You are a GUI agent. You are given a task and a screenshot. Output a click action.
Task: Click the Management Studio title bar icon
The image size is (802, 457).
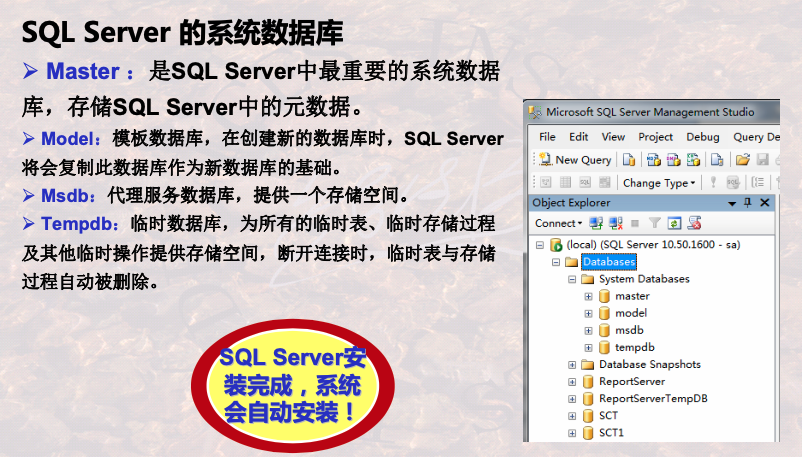[x=535, y=112]
